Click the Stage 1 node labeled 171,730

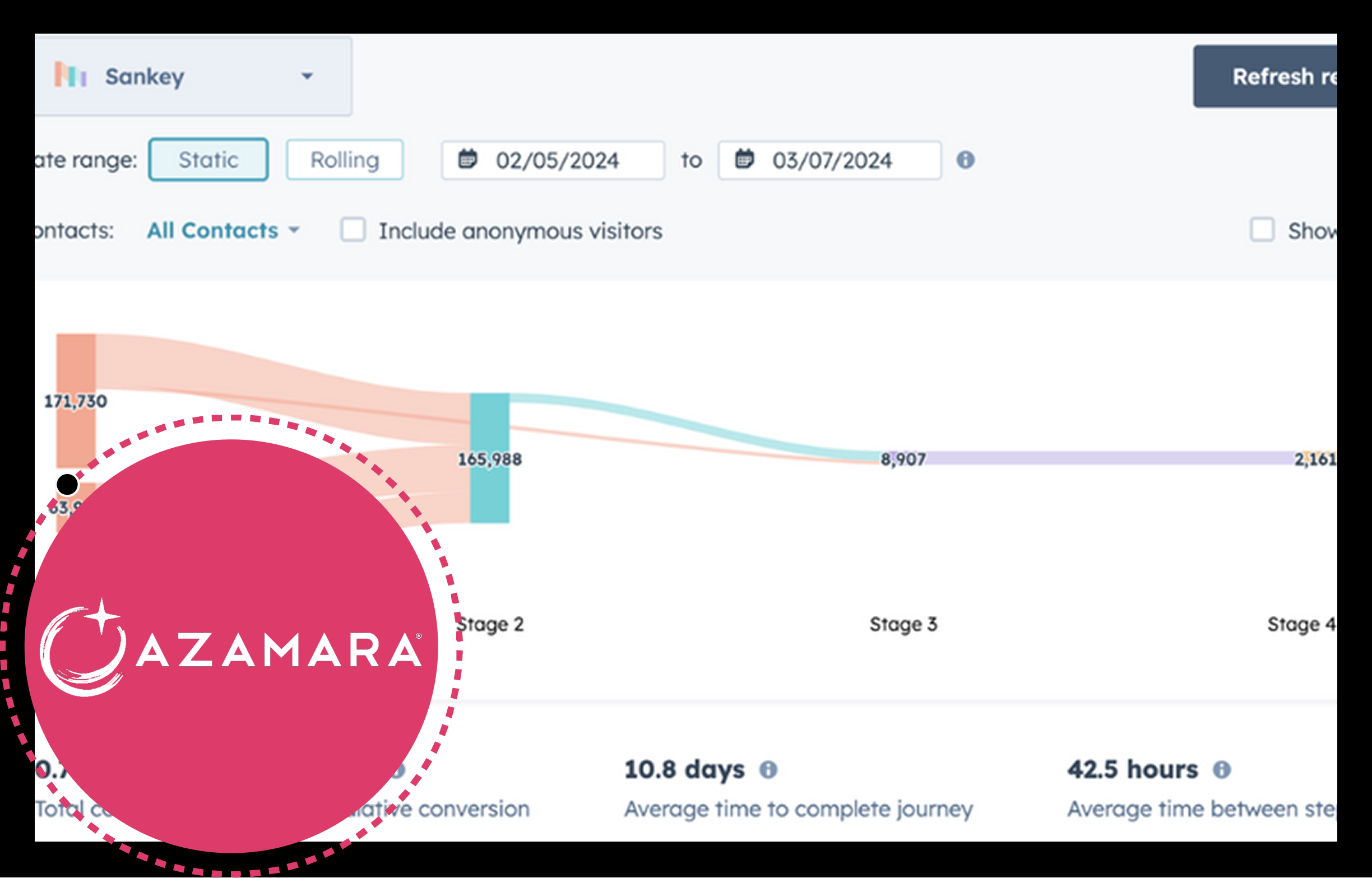[x=76, y=401]
